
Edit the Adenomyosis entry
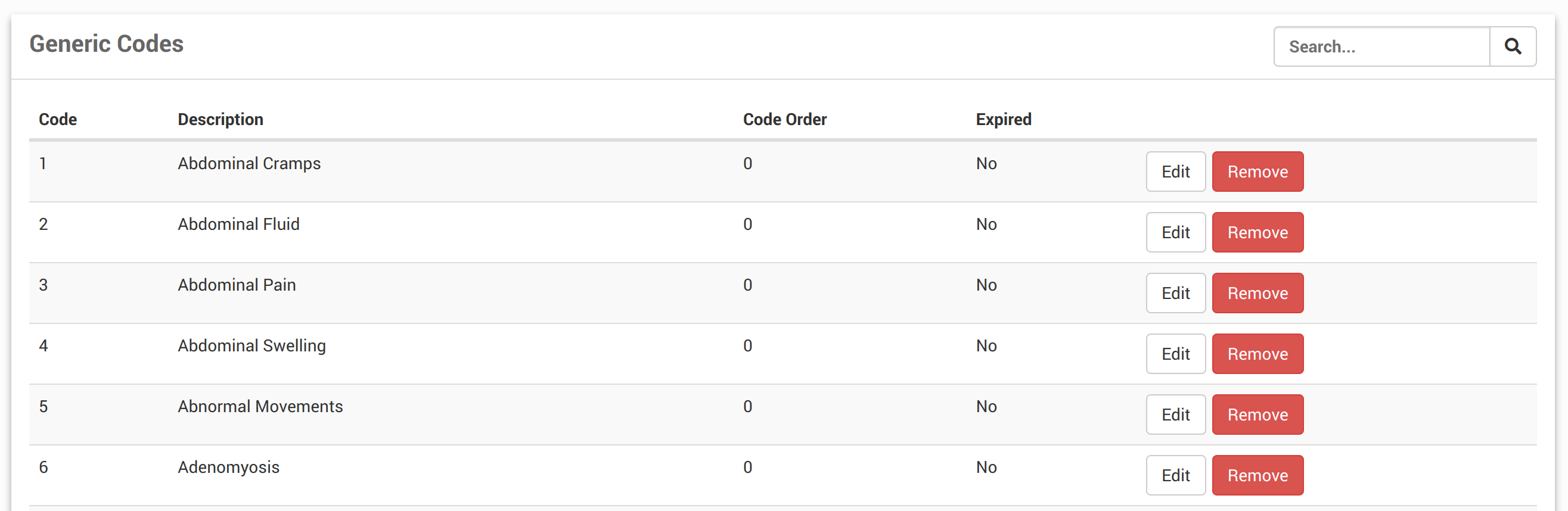click(x=1175, y=476)
